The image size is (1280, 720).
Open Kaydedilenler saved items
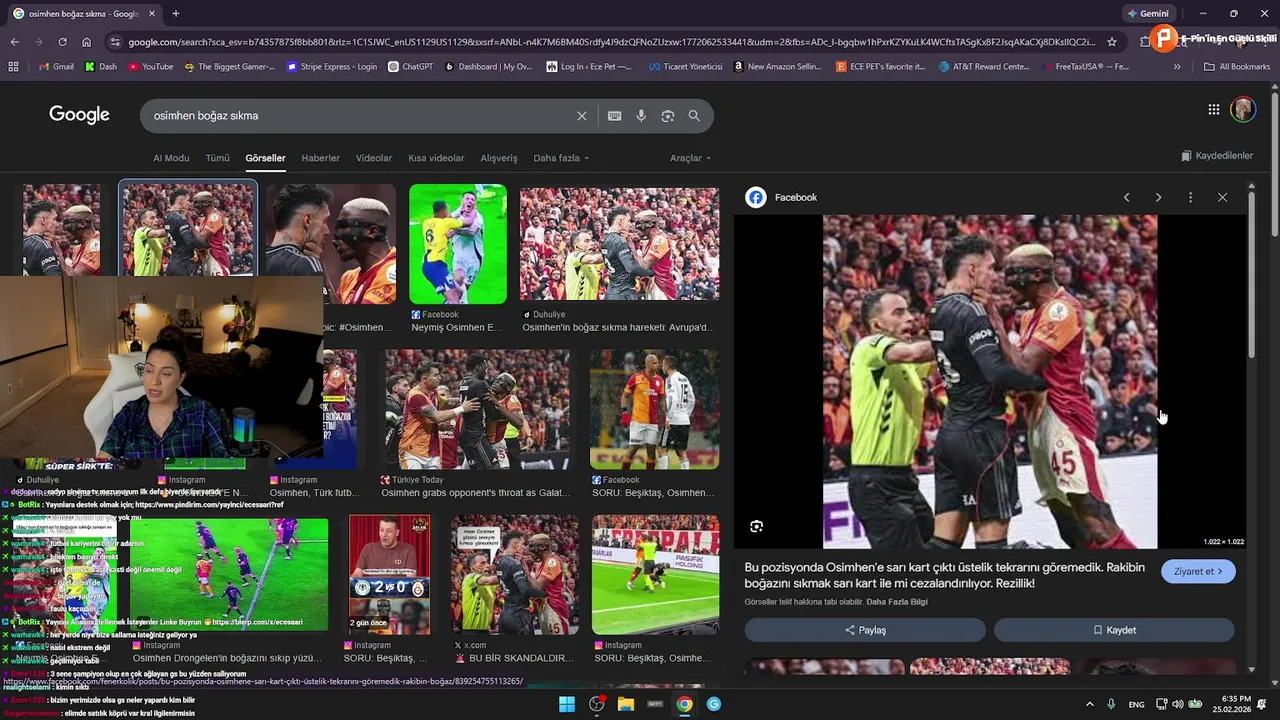(x=1217, y=156)
